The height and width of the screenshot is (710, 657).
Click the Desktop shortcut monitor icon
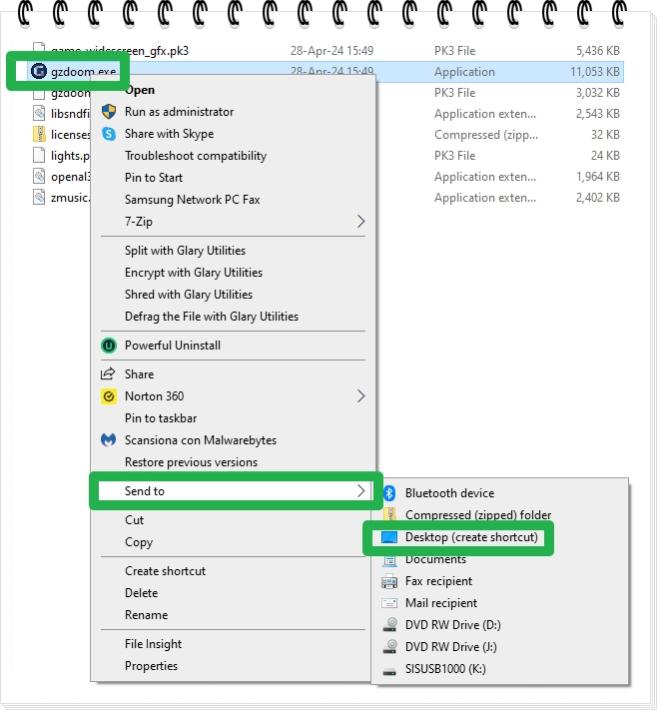tap(389, 537)
